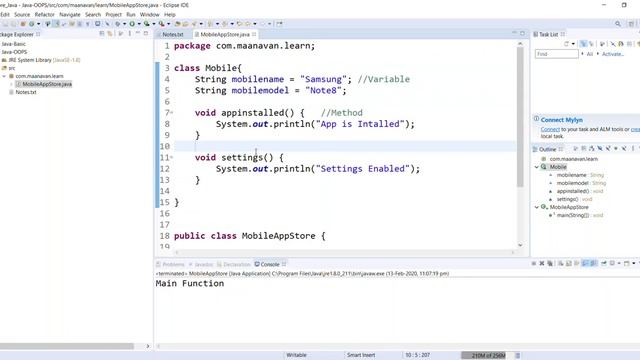Open the New Task dropdown arrow
Image resolution: width=640 pixels, height=360 pixels.
point(573,44)
